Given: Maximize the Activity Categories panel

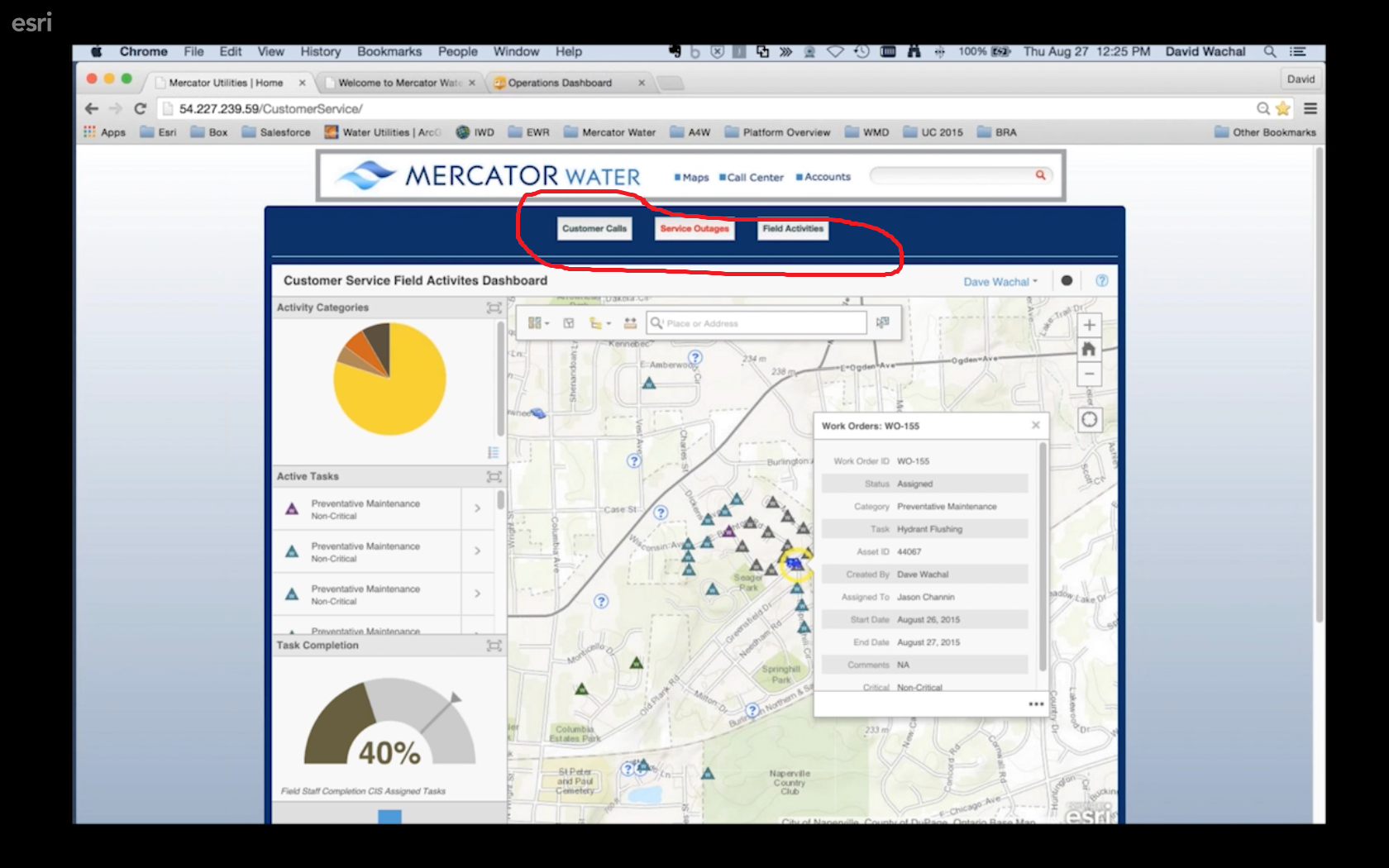Looking at the screenshot, I should (x=494, y=308).
